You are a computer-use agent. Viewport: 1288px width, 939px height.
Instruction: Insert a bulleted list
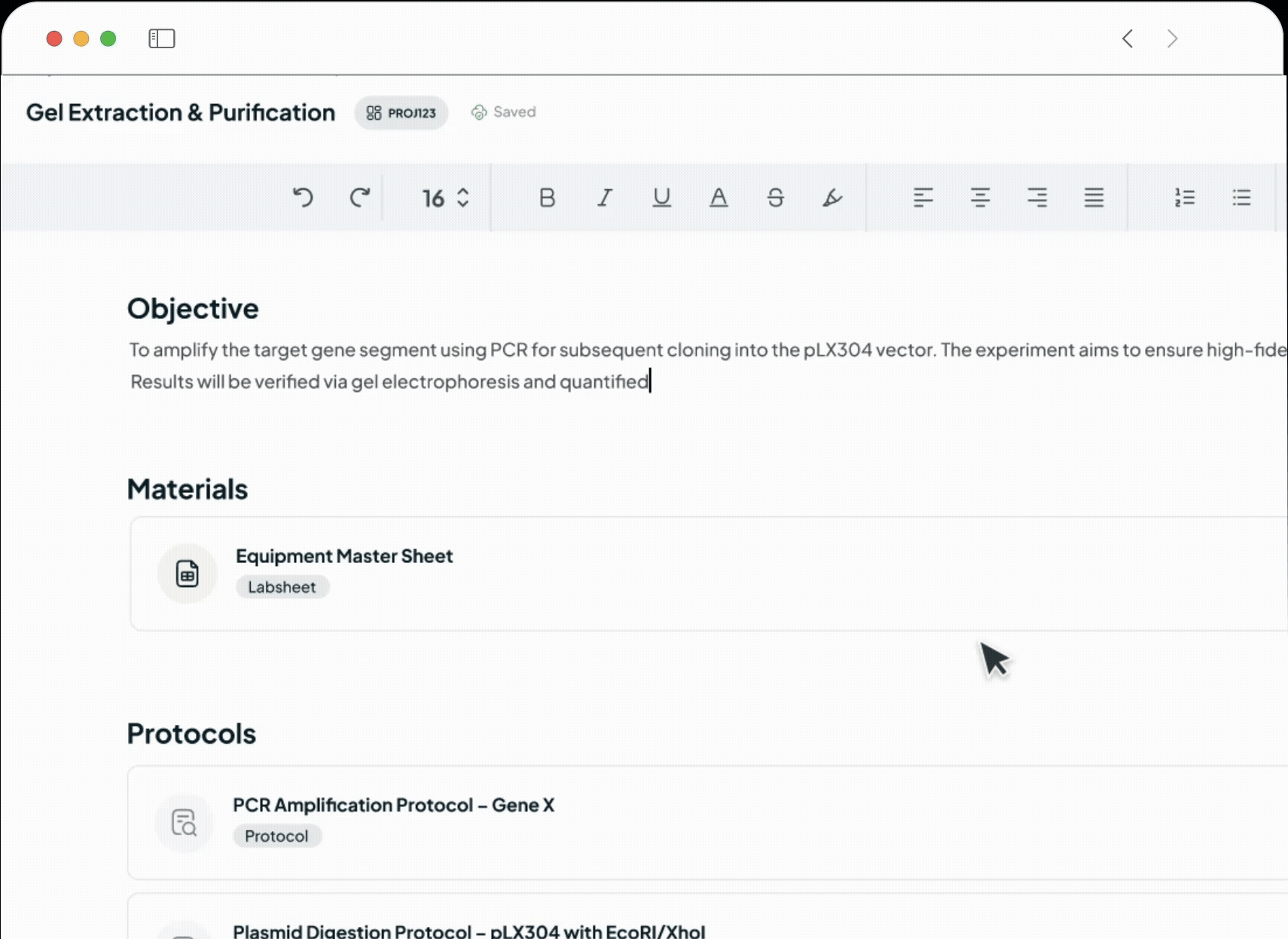tap(1241, 197)
